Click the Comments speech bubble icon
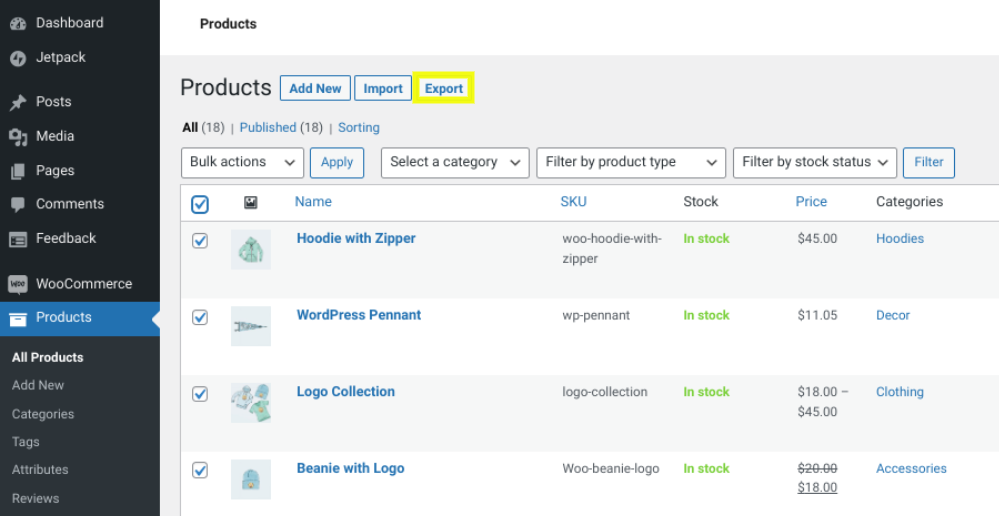Image resolution: width=999 pixels, height=516 pixels. 18,204
